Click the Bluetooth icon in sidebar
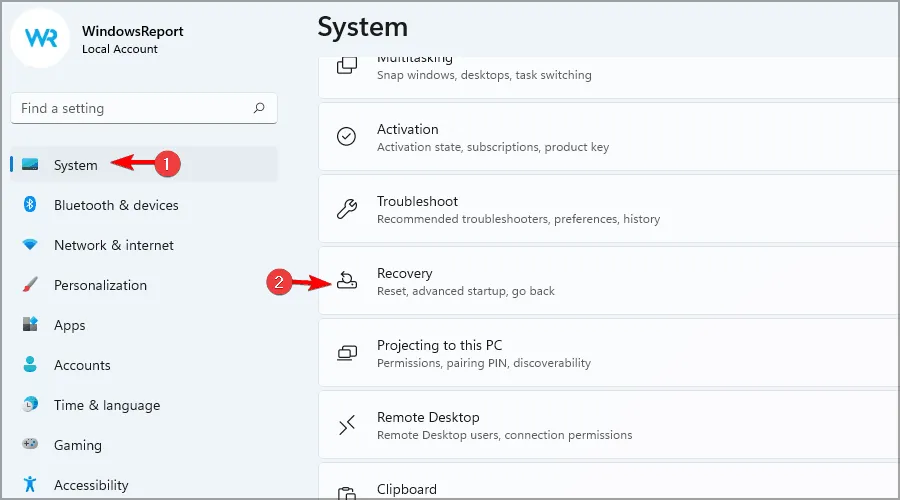This screenshot has width=900, height=500. tap(30, 205)
